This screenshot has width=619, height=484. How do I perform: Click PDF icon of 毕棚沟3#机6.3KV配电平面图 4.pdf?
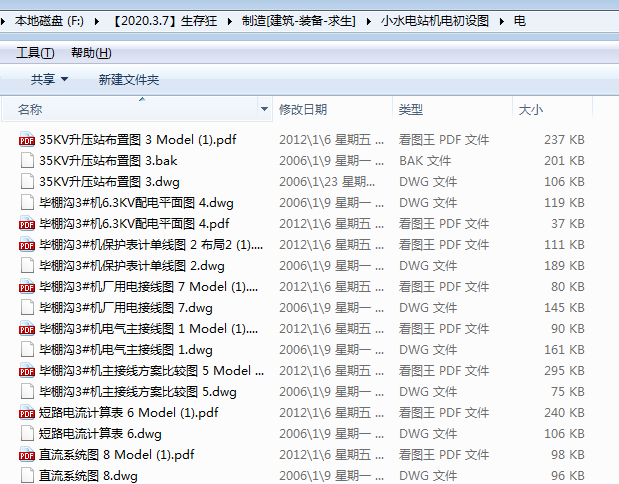[27, 224]
